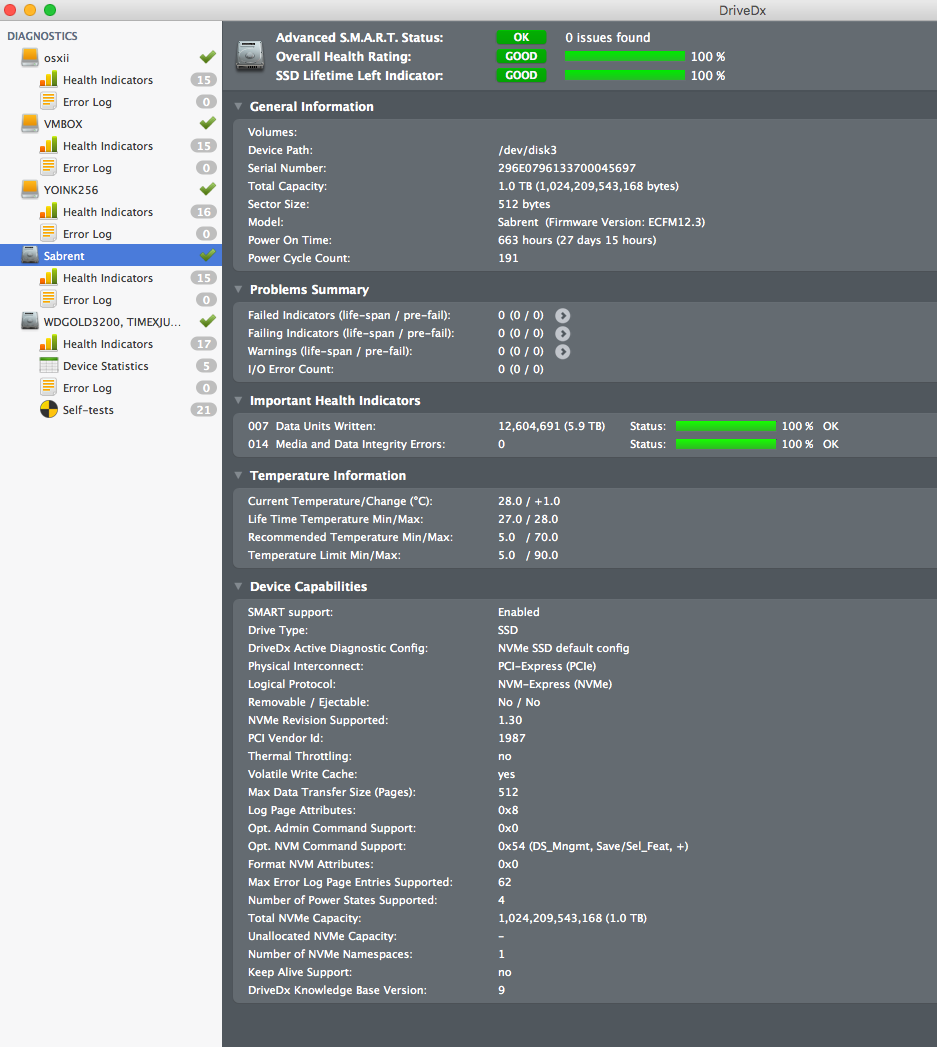Viewport: 937px width, 1047px height.
Task: Click the DIAGNOSTICS sidebar header
Action: click(x=42, y=36)
